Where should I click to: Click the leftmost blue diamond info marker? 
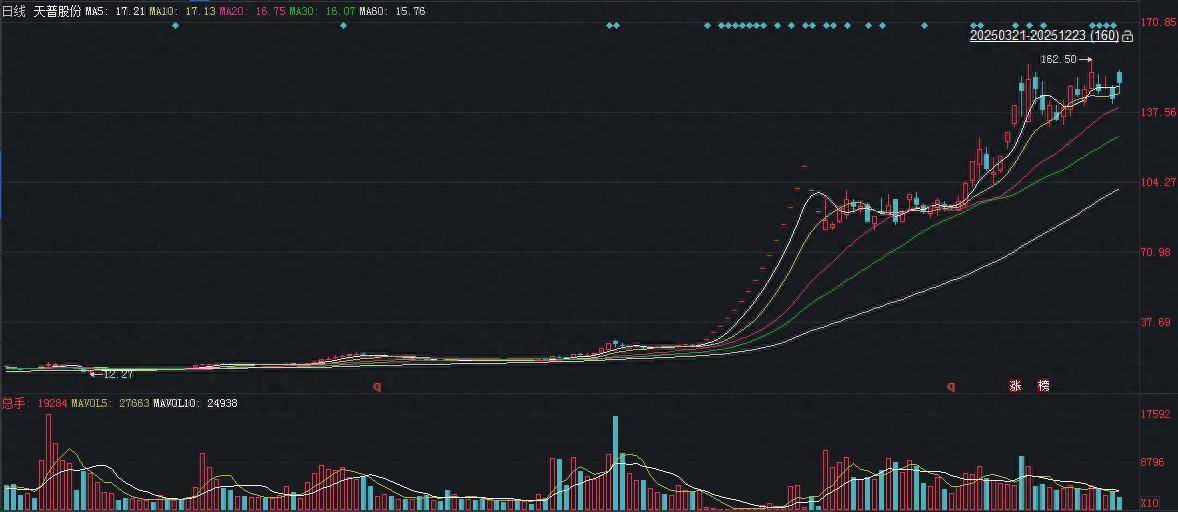(x=176, y=25)
